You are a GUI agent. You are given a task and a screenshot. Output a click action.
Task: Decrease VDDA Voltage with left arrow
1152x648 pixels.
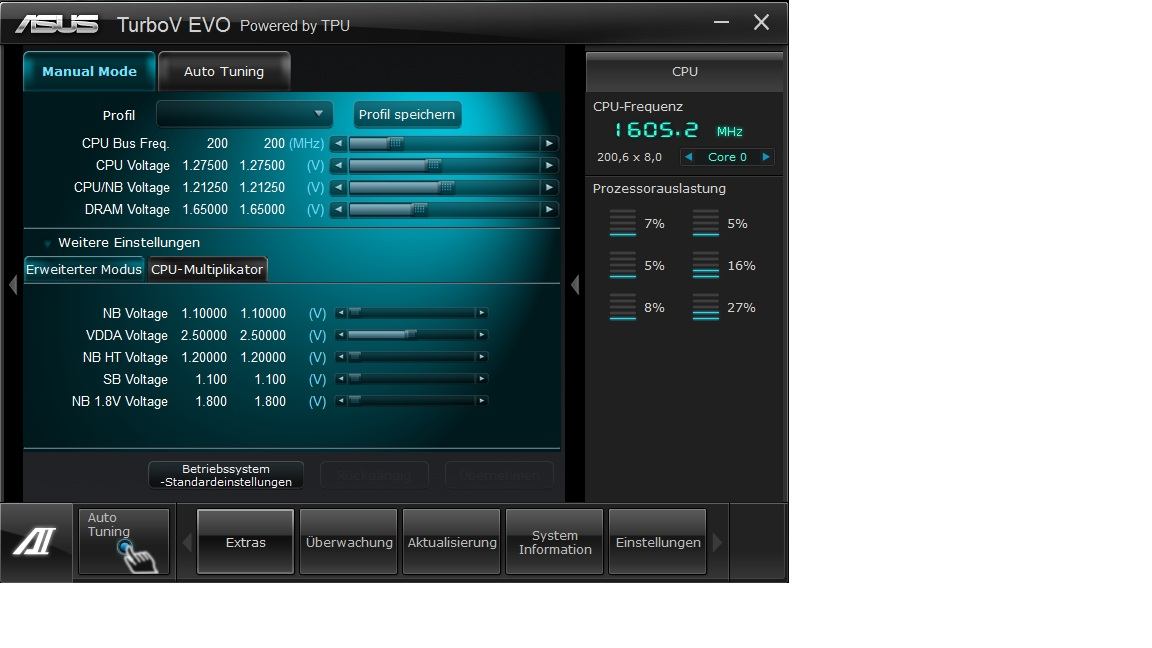point(341,335)
